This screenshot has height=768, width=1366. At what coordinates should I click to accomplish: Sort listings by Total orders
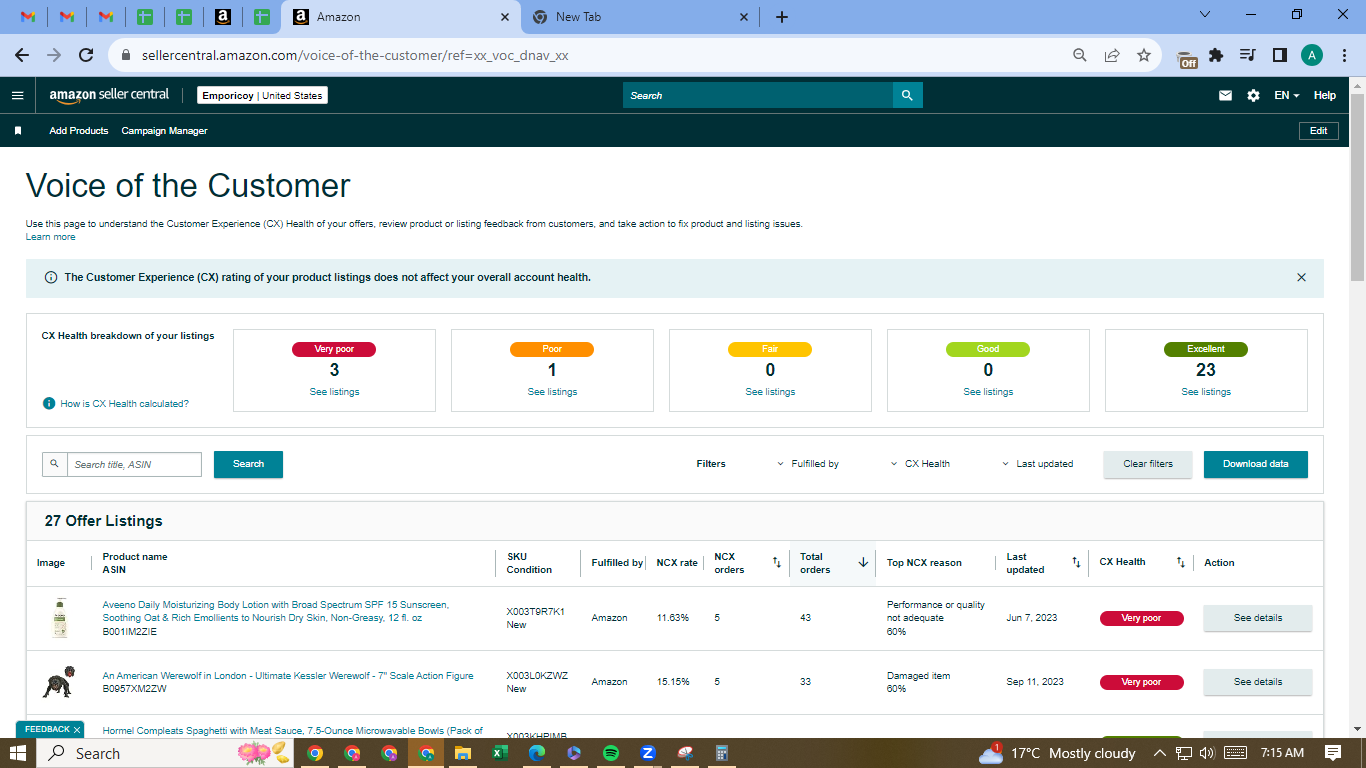pyautogui.click(x=863, y=563)
